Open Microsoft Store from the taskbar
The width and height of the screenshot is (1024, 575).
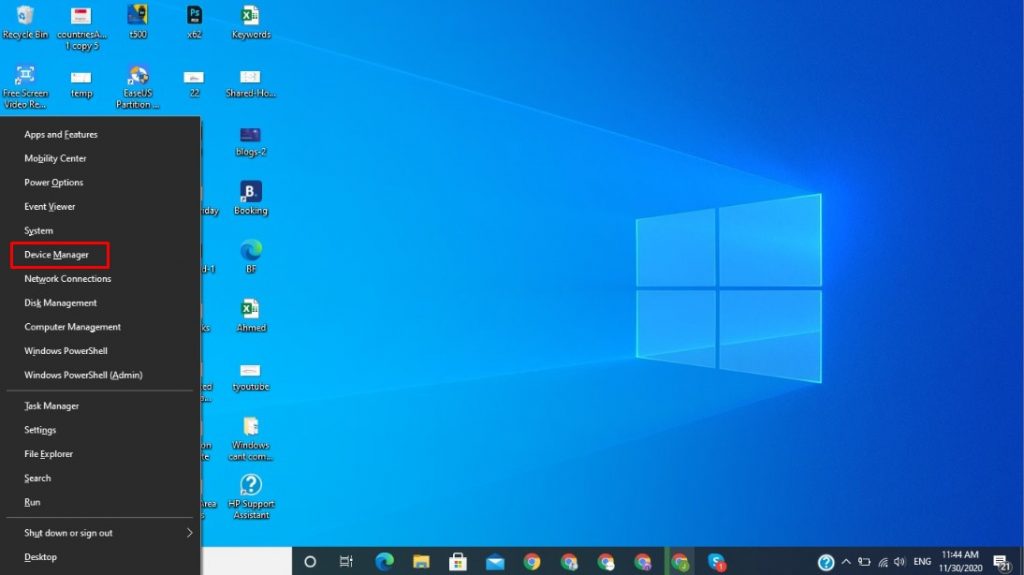click(x=458, y=561)
